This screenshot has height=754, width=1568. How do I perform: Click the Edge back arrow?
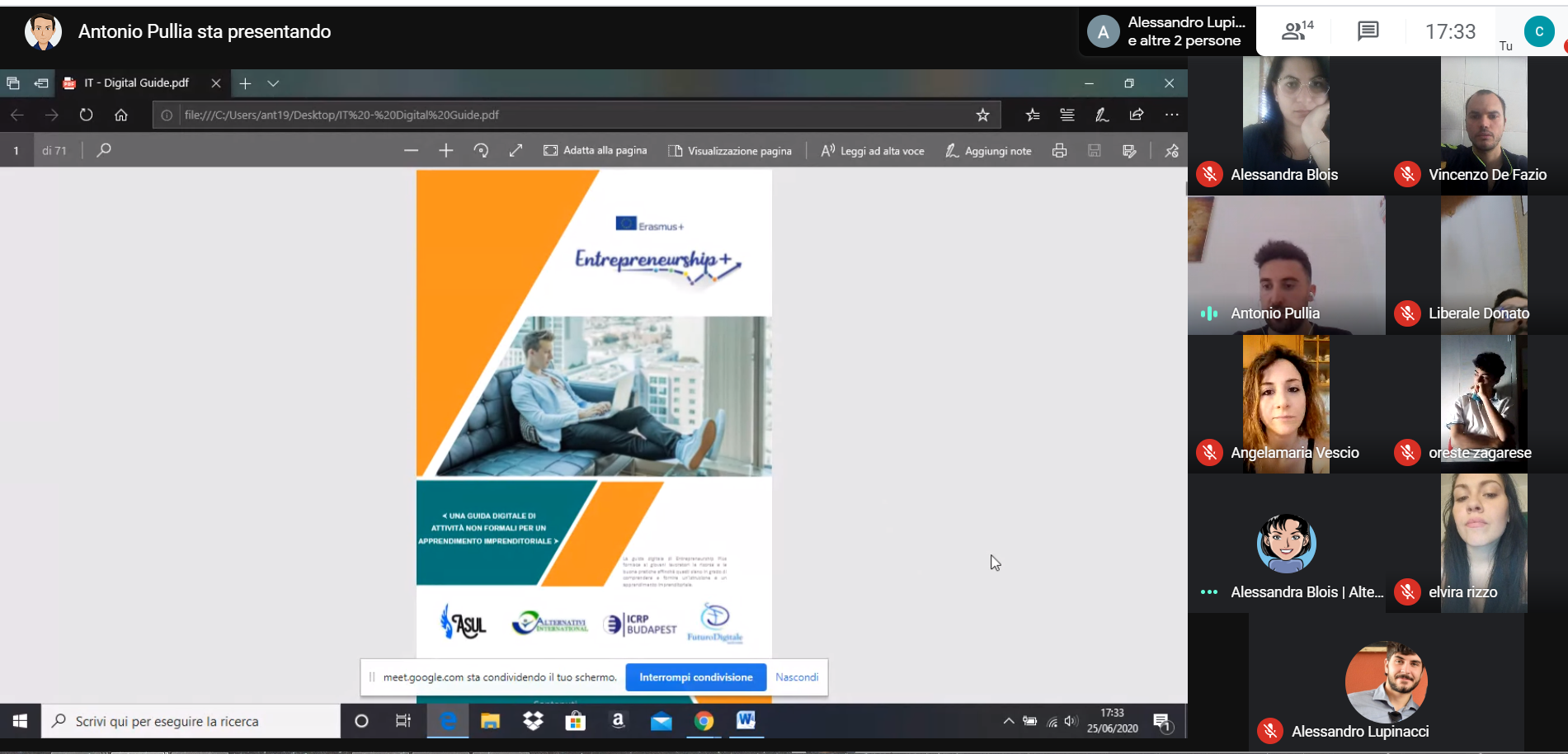(x=17, y=115)
